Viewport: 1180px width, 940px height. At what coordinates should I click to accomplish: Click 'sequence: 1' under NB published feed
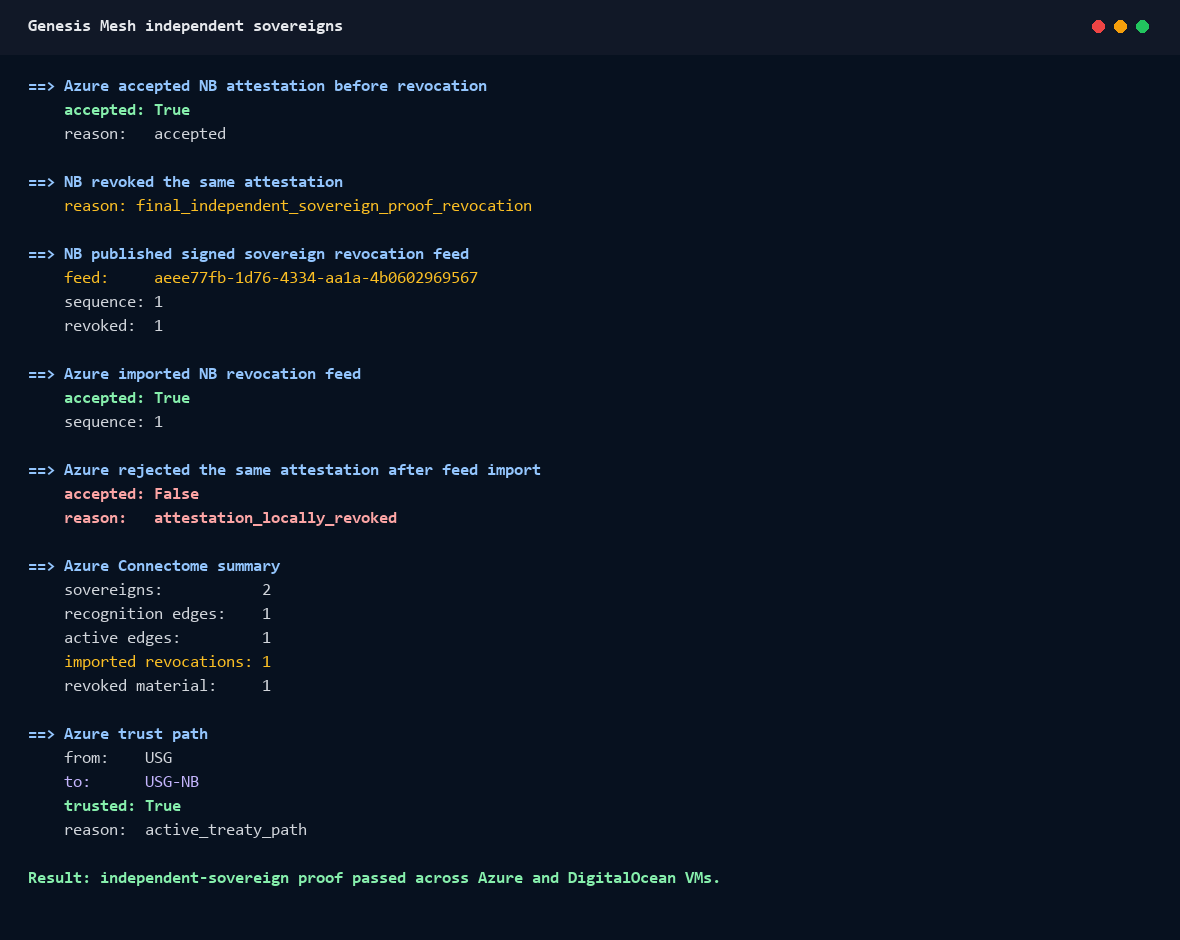[114, 302]
